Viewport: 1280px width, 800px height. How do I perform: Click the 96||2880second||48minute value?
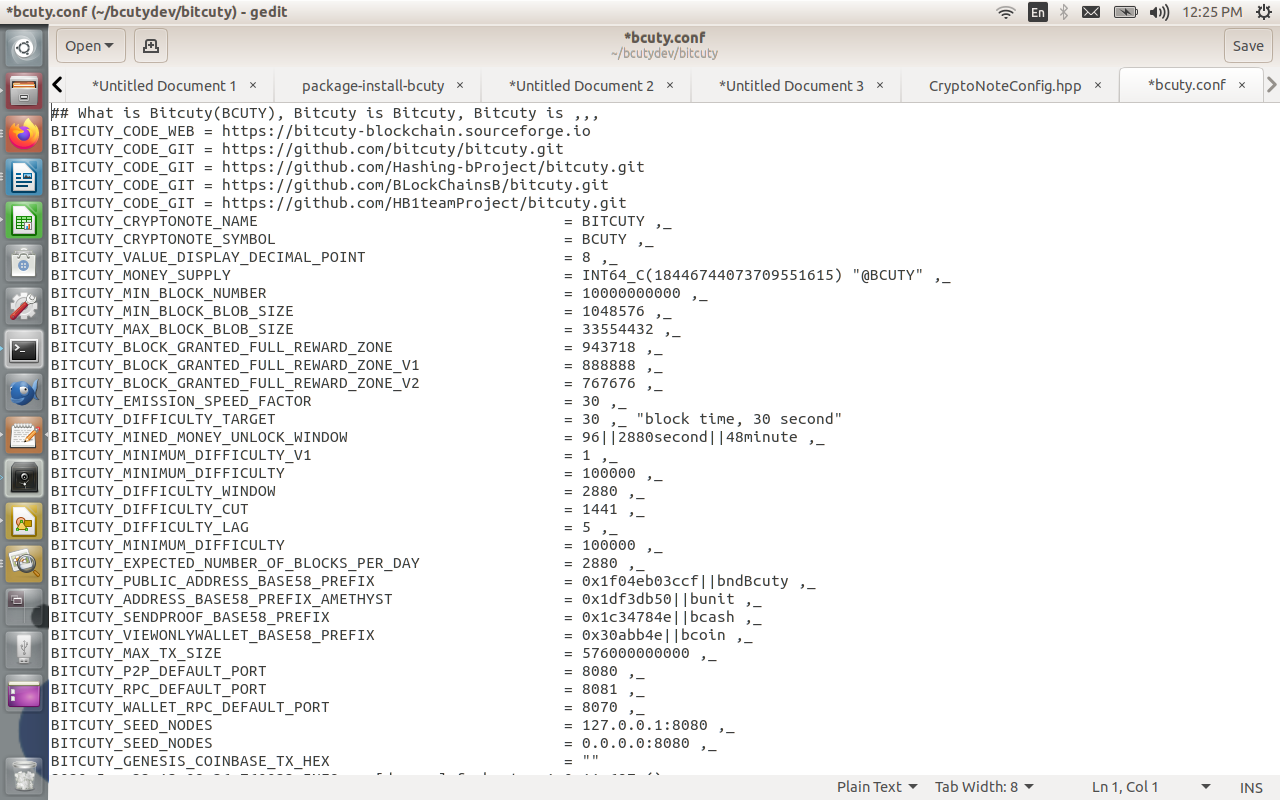[x=690, y=437]
